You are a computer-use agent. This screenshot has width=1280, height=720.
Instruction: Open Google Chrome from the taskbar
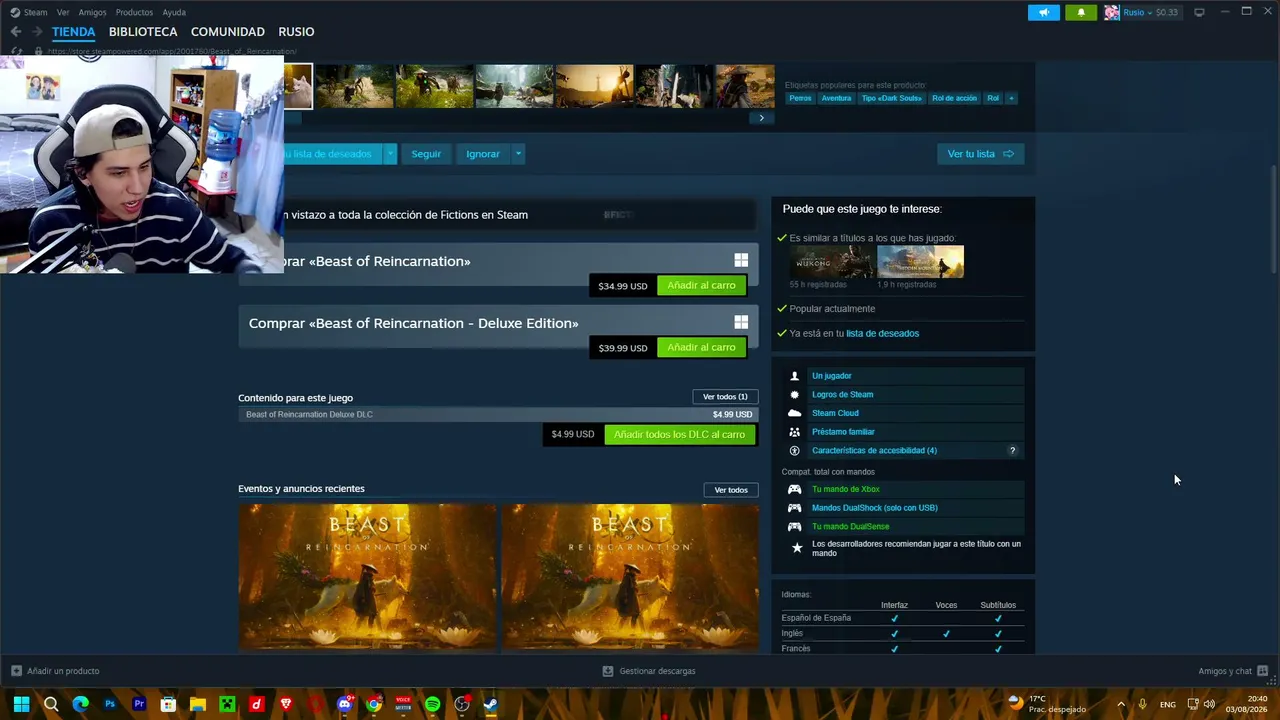(374, 704)
